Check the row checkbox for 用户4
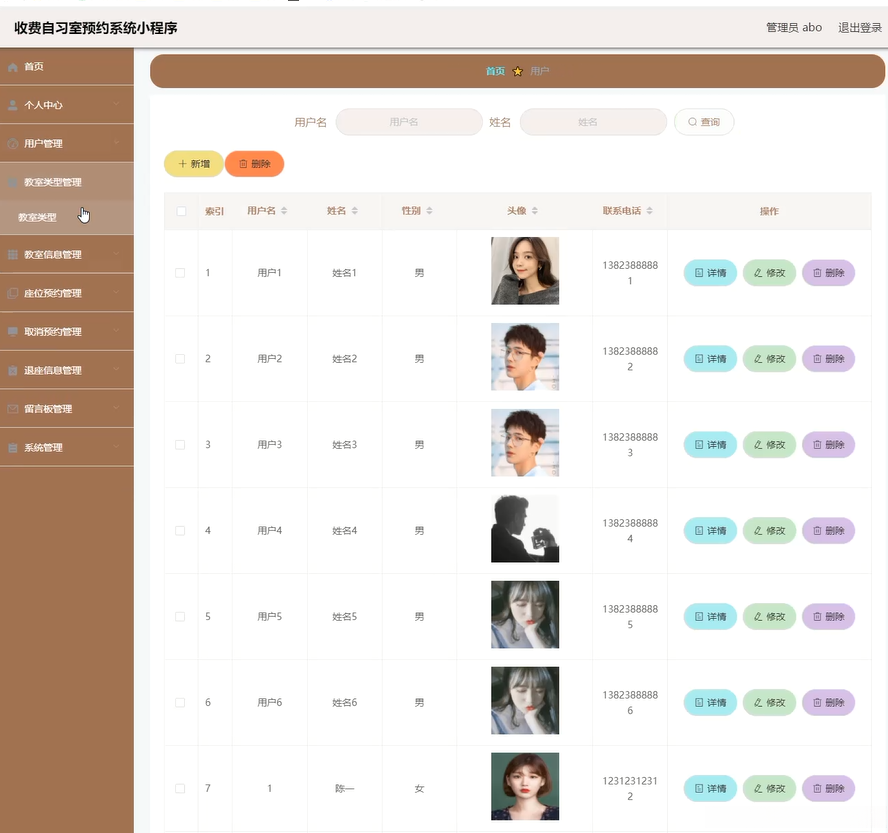Viewport: 888px width, 833px height. tap(180, 531)
